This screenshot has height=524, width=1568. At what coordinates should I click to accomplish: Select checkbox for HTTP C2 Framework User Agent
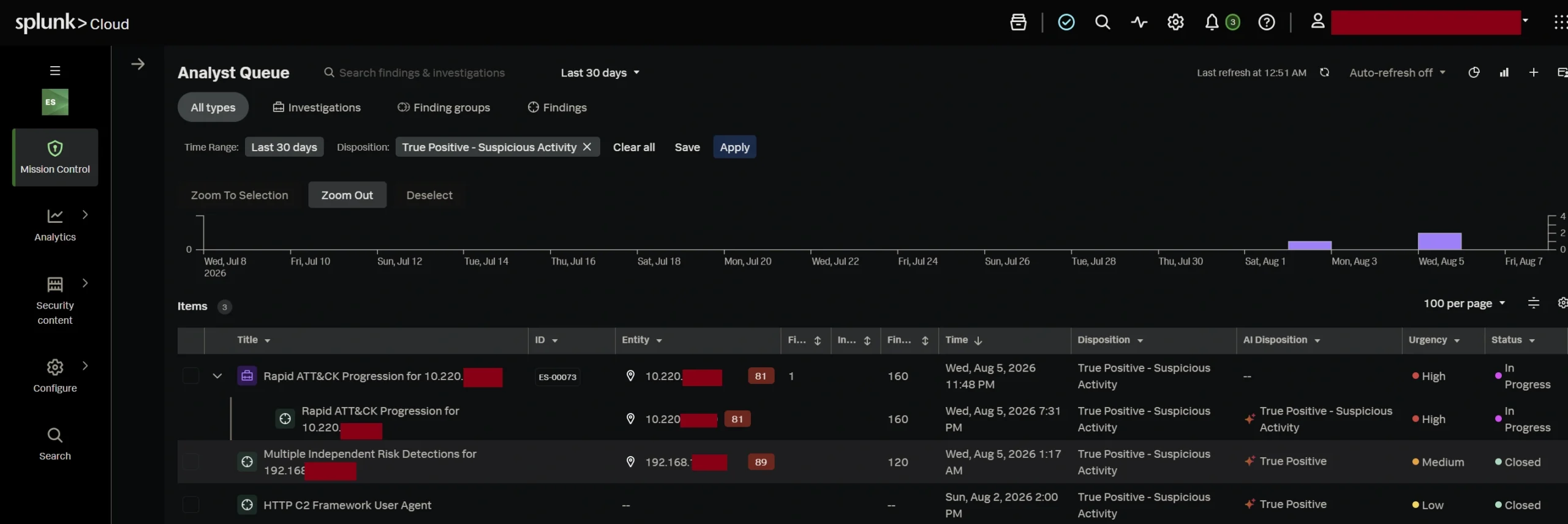191,504
